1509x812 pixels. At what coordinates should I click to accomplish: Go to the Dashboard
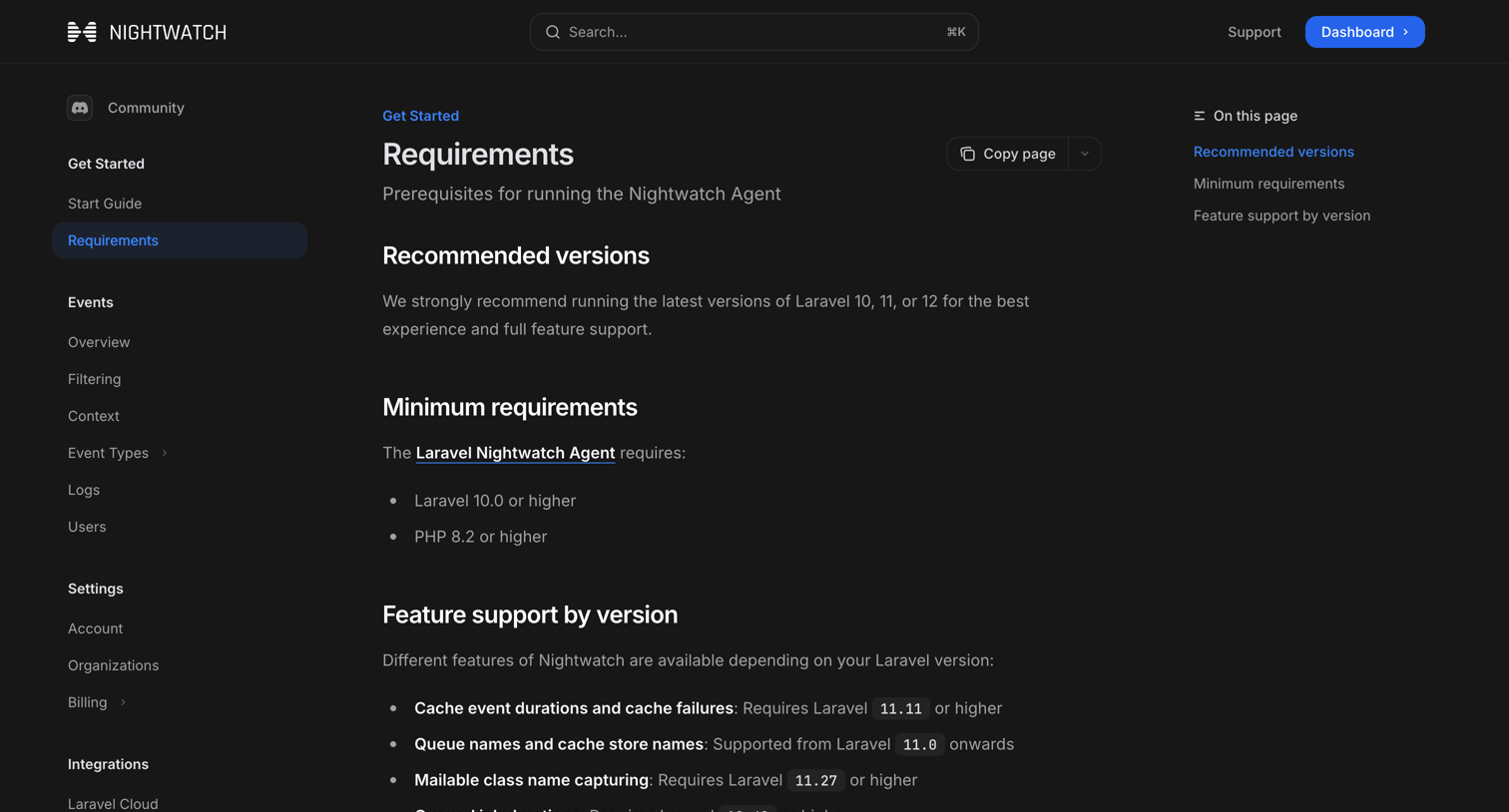tap(1364, 32)
